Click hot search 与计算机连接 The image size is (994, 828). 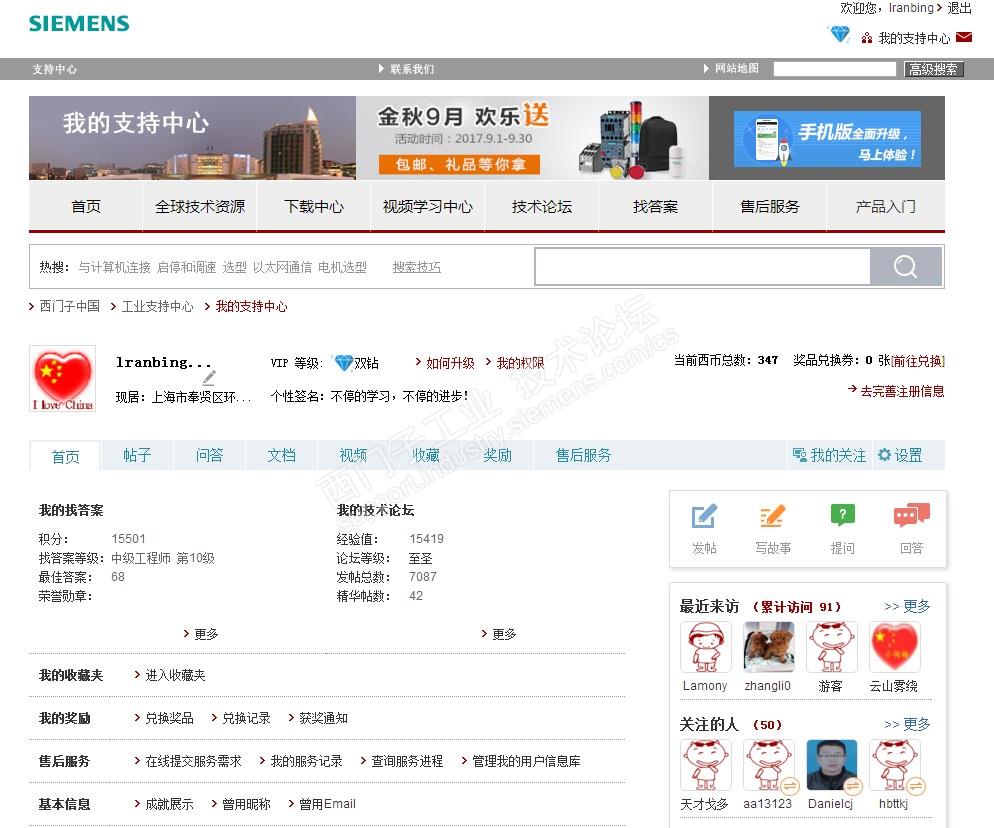pos(114,267)
